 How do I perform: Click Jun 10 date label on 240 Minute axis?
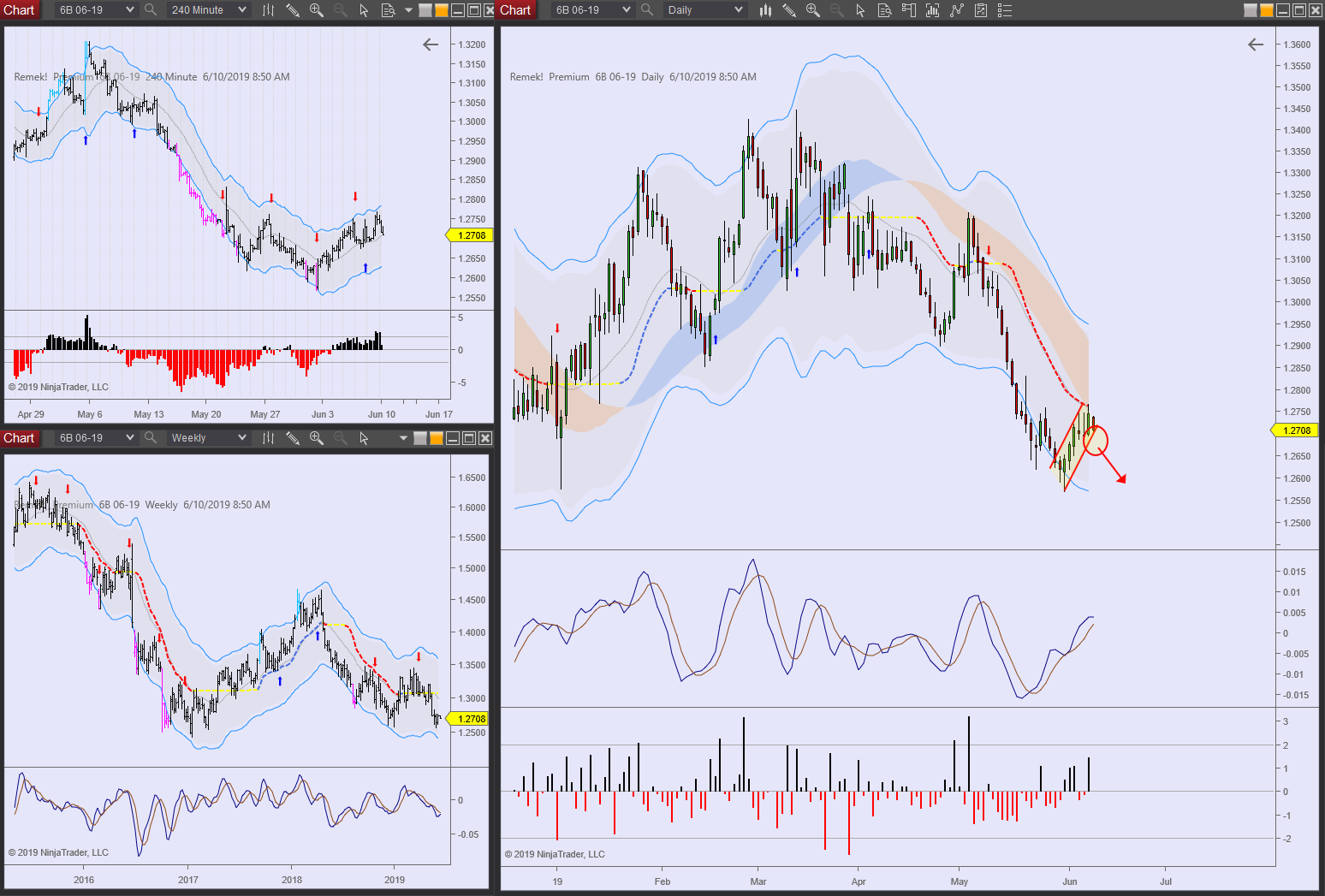pos(382,414)
